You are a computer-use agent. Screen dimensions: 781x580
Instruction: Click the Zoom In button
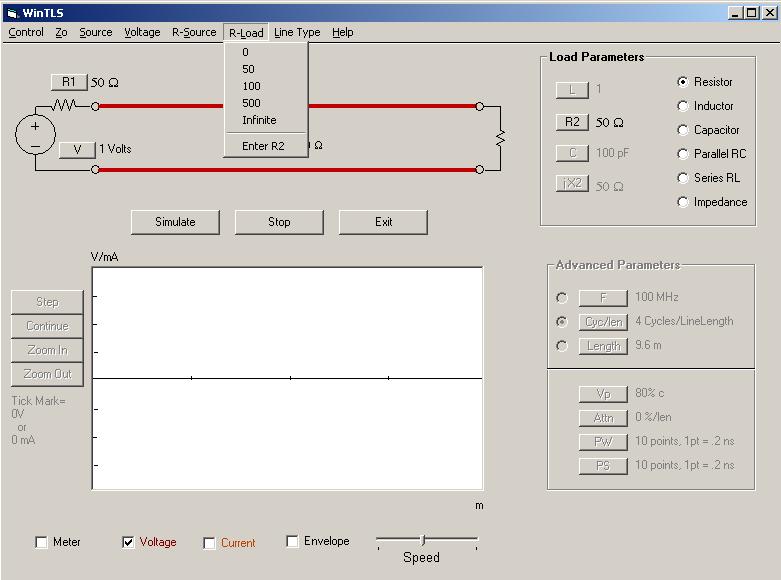47,350
